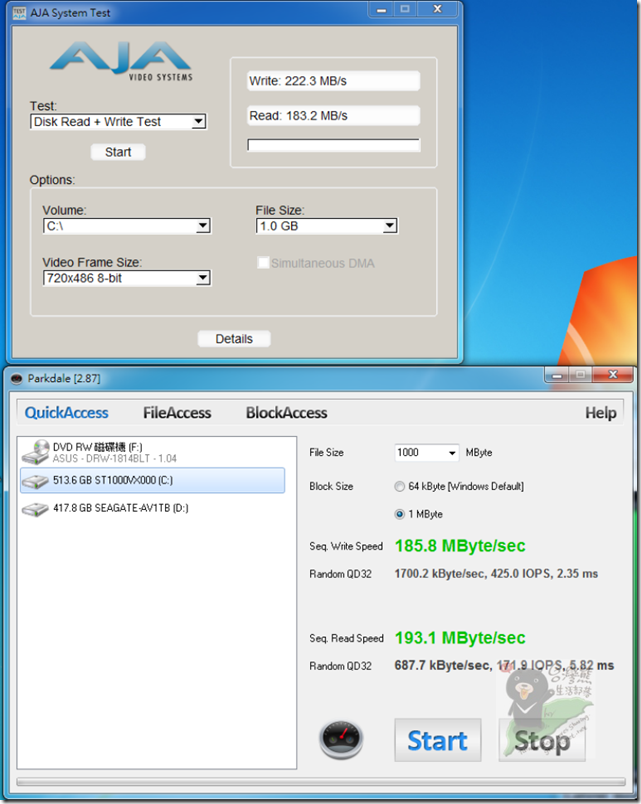Click the Parkdale title bar app icon
Image resolution: width=641 pixels, height=804 pixels.
coord(17,379)
